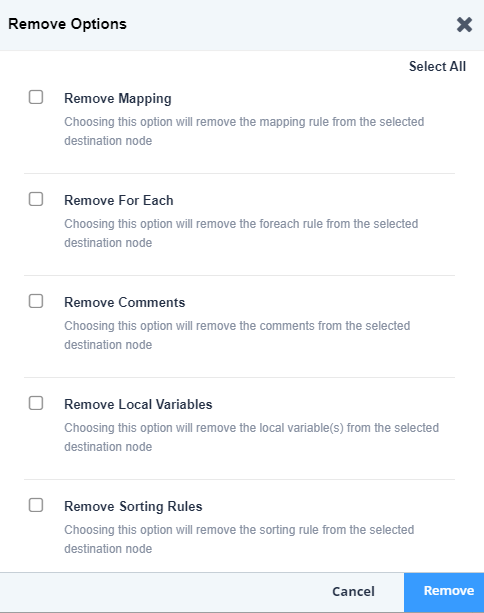Click the sorting rule description text
This screenshot has height=613, width=484.
tap(239, 540)
